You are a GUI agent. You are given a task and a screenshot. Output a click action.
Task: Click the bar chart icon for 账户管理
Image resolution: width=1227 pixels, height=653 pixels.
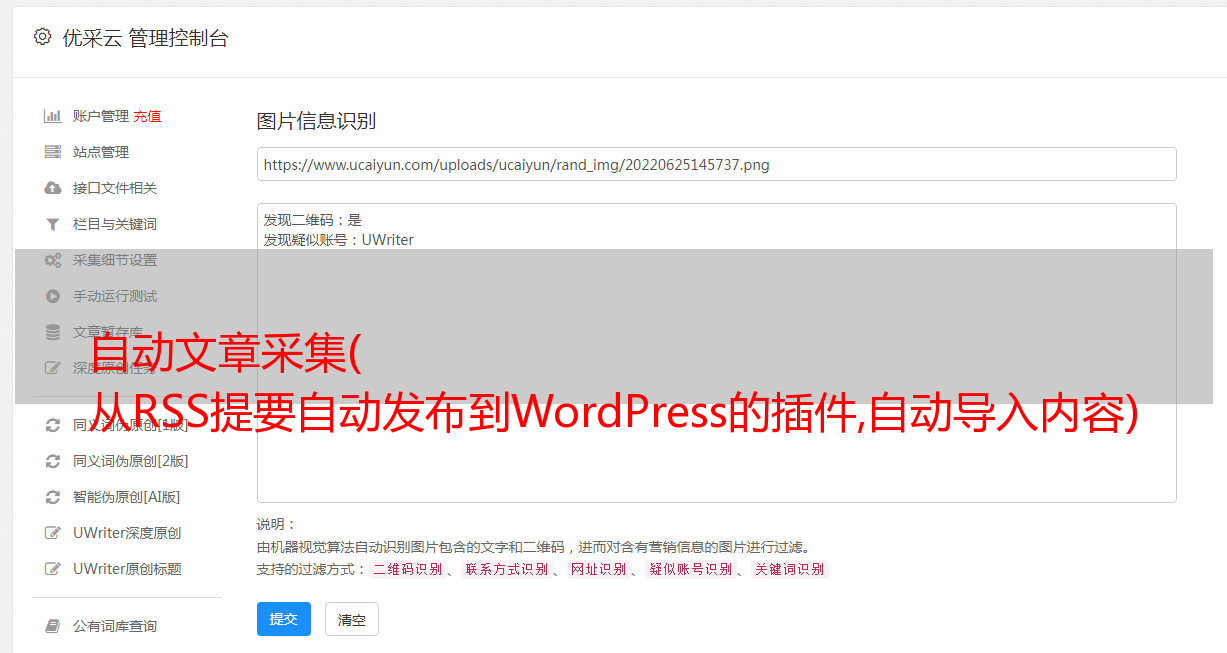53,116
